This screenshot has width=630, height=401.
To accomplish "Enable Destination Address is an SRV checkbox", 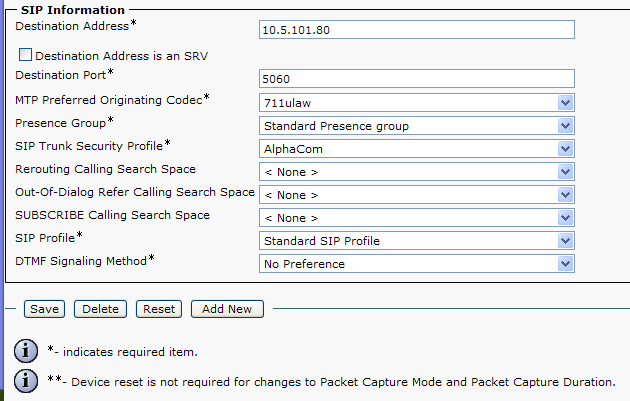I will tap(25, 55).
